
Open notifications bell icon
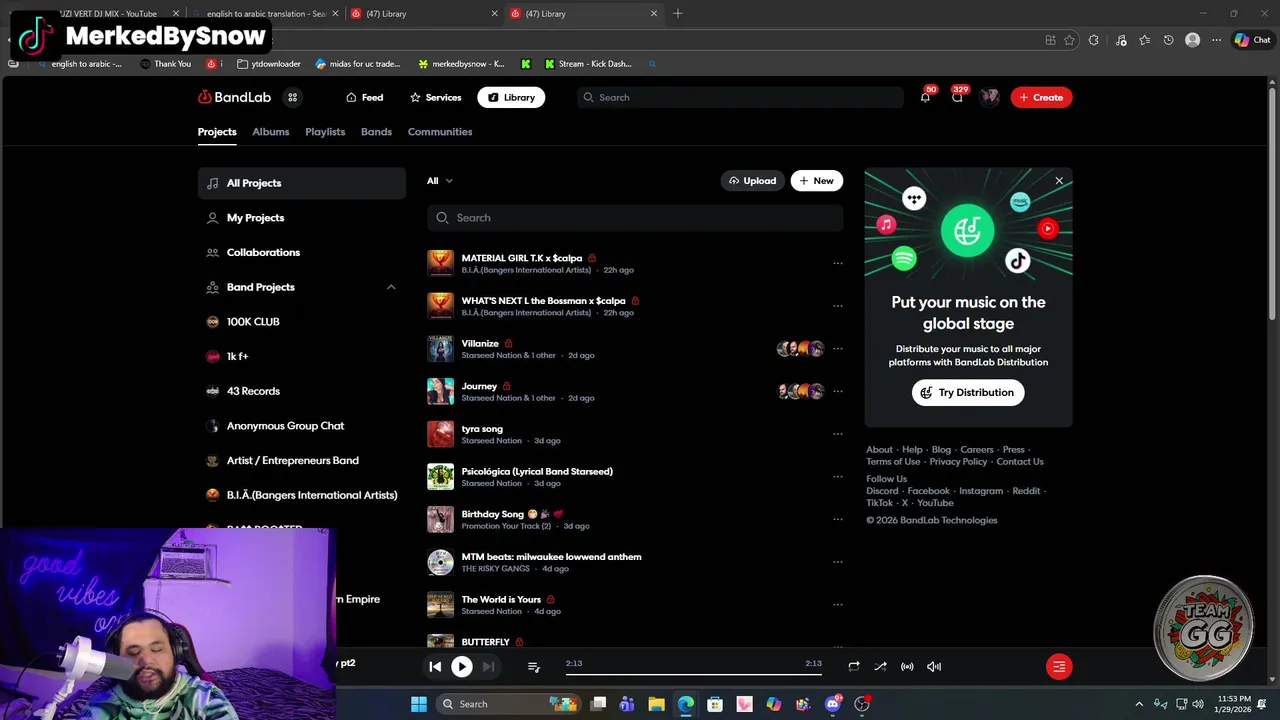click(x=925, y=97)
